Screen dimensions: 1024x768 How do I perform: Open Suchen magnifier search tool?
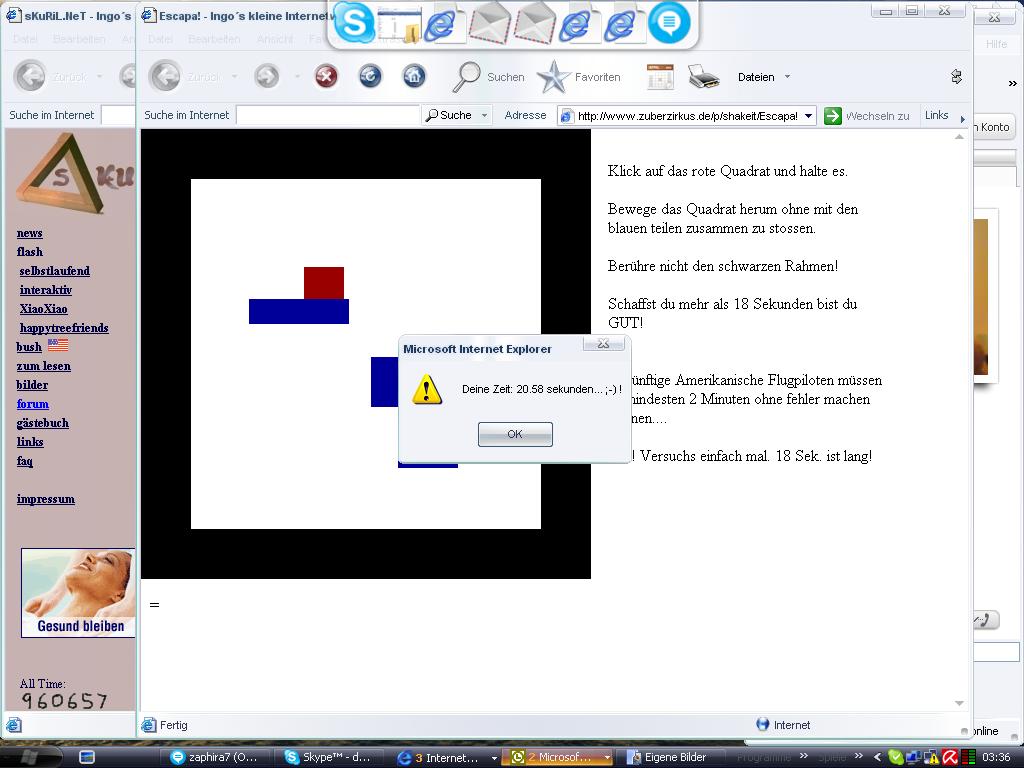pos(488,76)
